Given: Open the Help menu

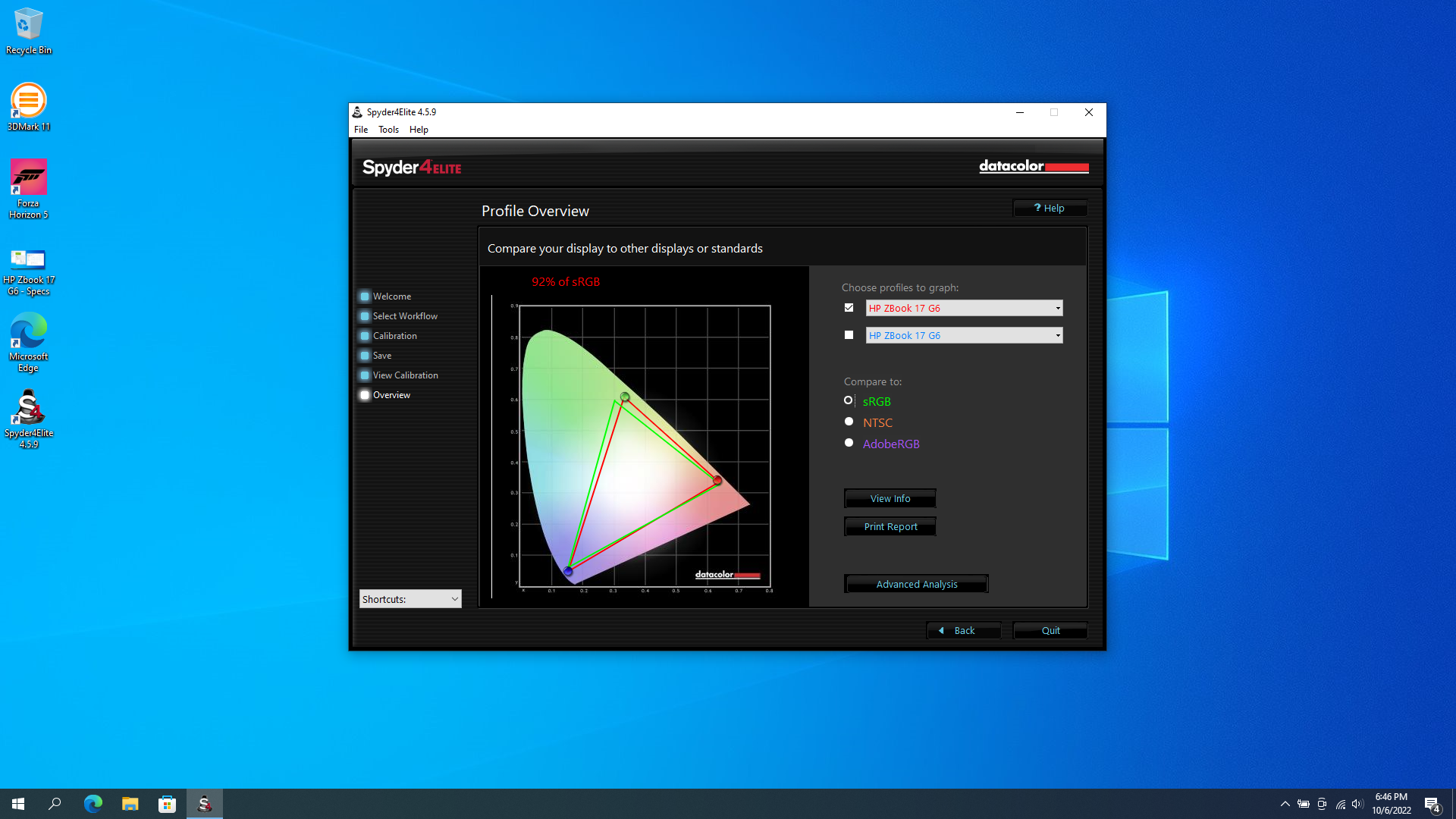Looking at the screenshot, I should point(419,130).
